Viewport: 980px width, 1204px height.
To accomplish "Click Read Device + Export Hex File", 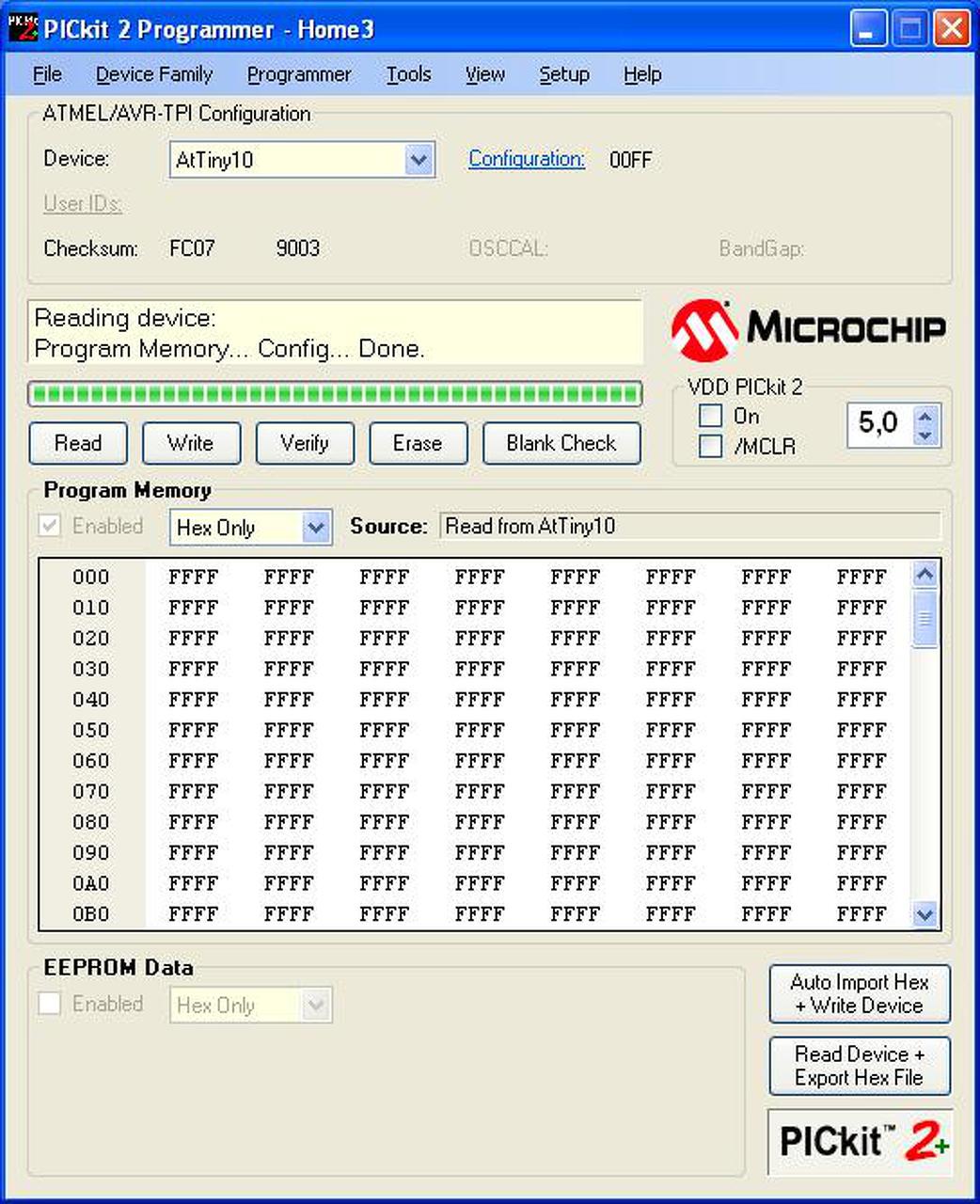I will tap(860, 1066).
